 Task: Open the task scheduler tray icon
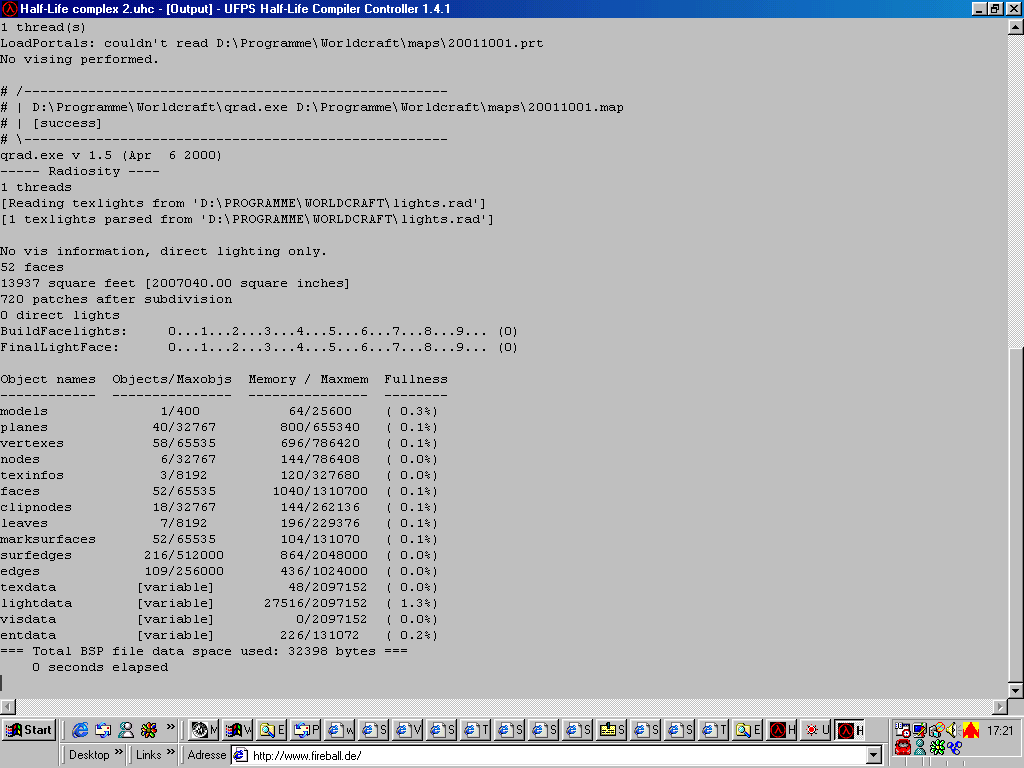coord(903,729)
